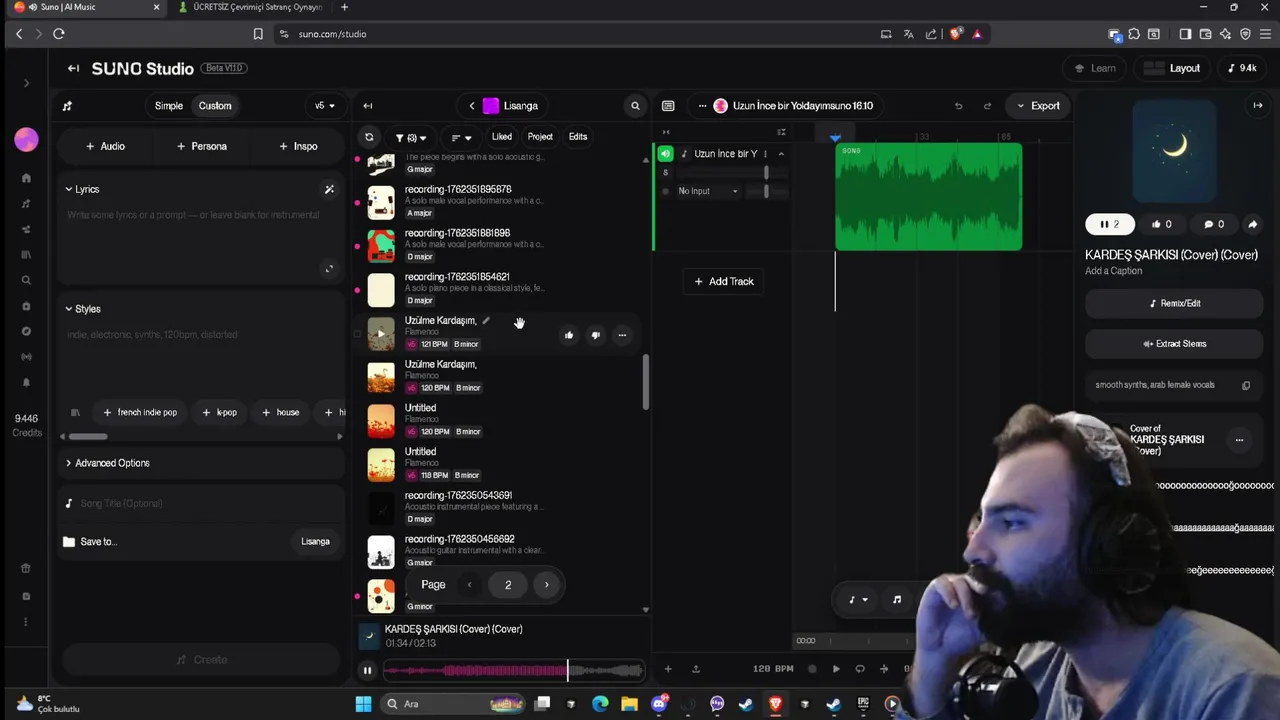Click the share arrow on the song card
Image resolution: width=1280 pixels, height=720 pixels.
click(1252, 224)
